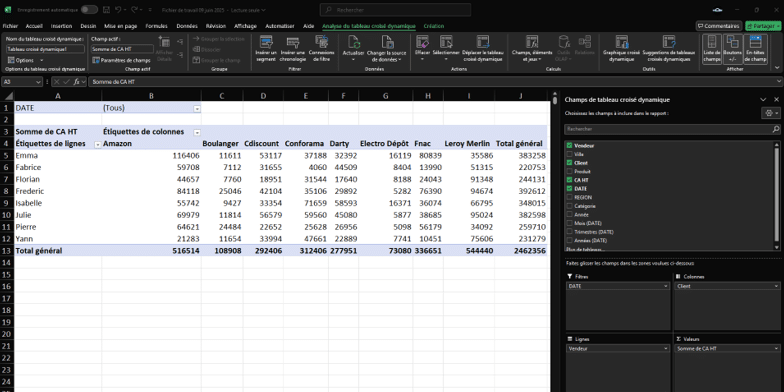Check the Catégorie field checkbox

pos(570,206)
